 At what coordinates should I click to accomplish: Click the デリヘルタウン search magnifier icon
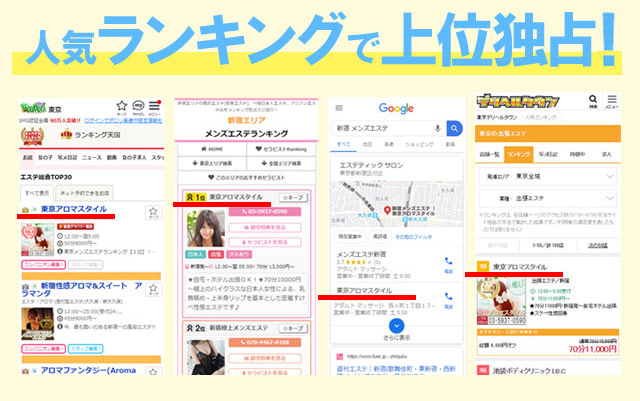click(593, 100)
